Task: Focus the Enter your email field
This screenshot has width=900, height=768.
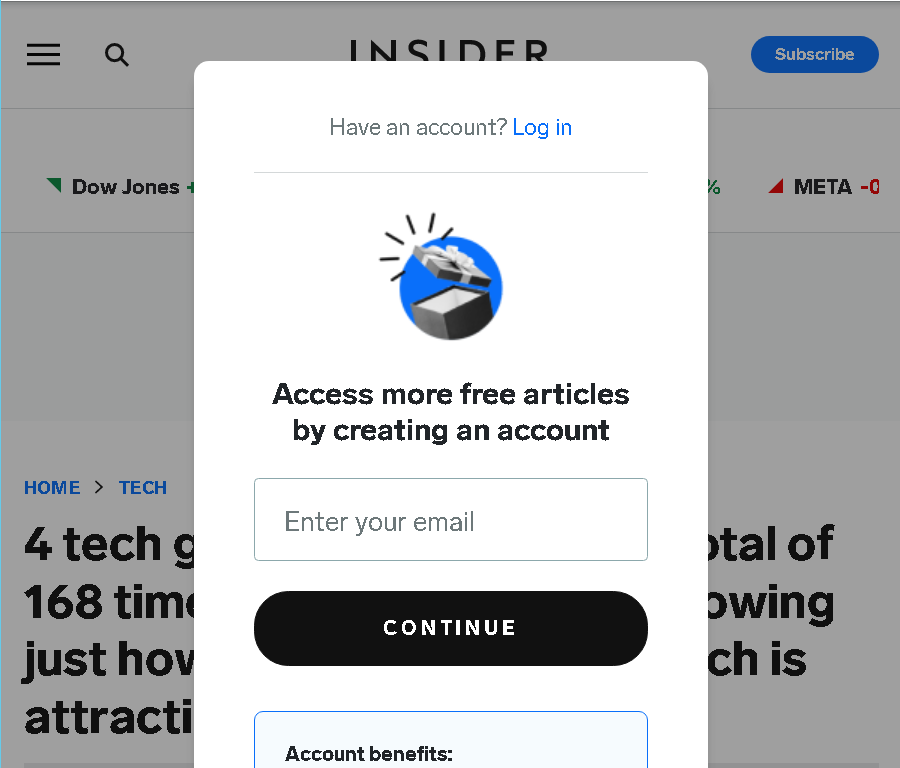Action: [451, 519]
